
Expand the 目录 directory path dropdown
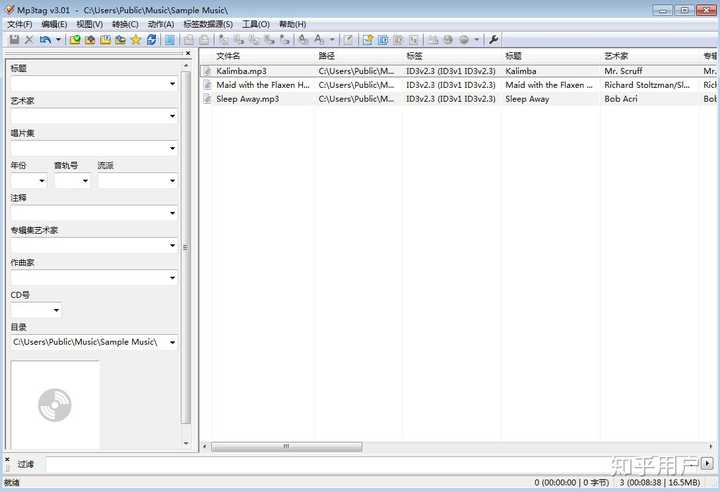(x=172, y=342)
